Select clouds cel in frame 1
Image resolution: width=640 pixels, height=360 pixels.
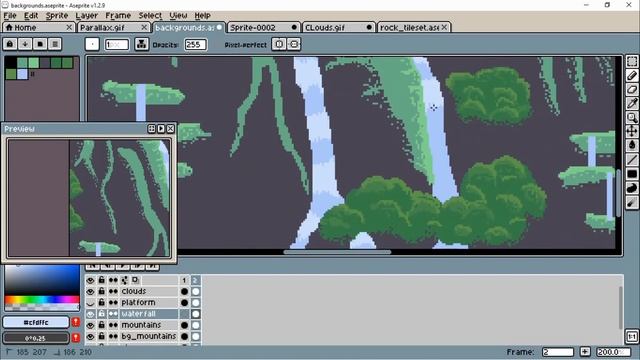184,291
